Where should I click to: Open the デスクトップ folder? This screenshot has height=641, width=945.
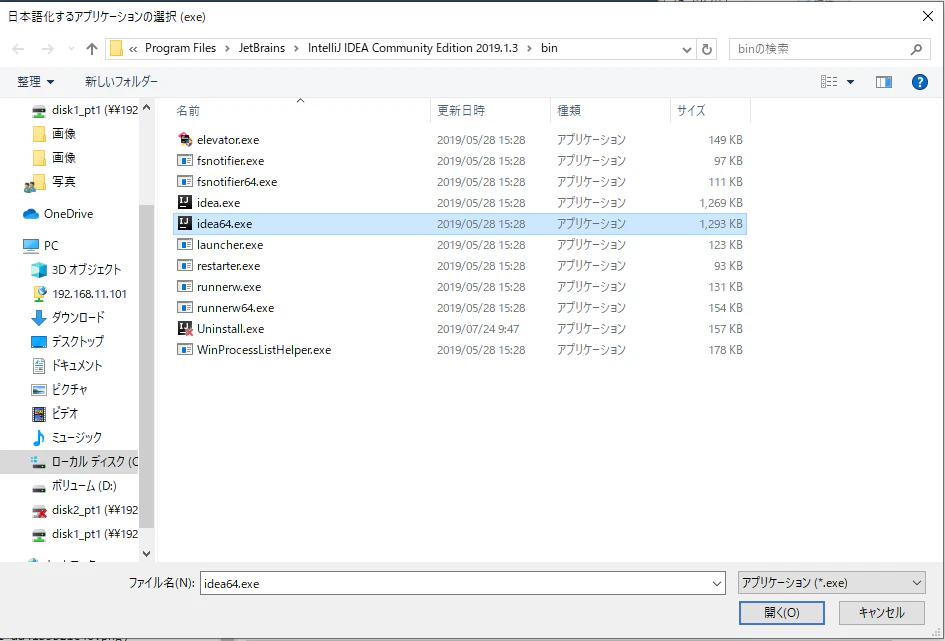67,342
